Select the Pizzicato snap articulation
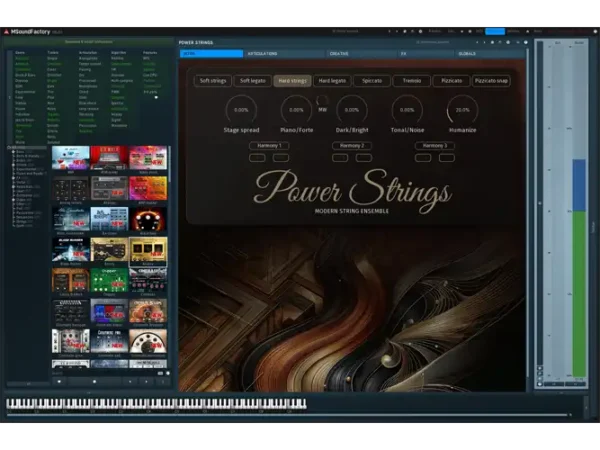The height and width of the screenshot is (450, 600). coord(491,81)
